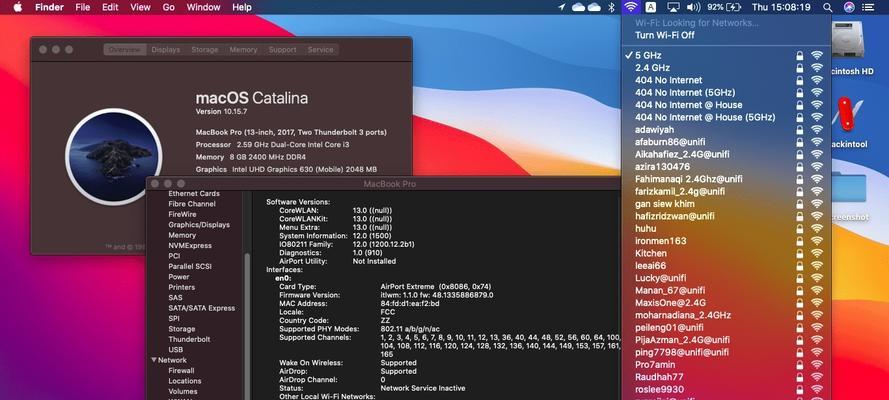The image size is (889, 400).
Task: Select Parallel SCSI in the sidebar
Action: (190, 266)
